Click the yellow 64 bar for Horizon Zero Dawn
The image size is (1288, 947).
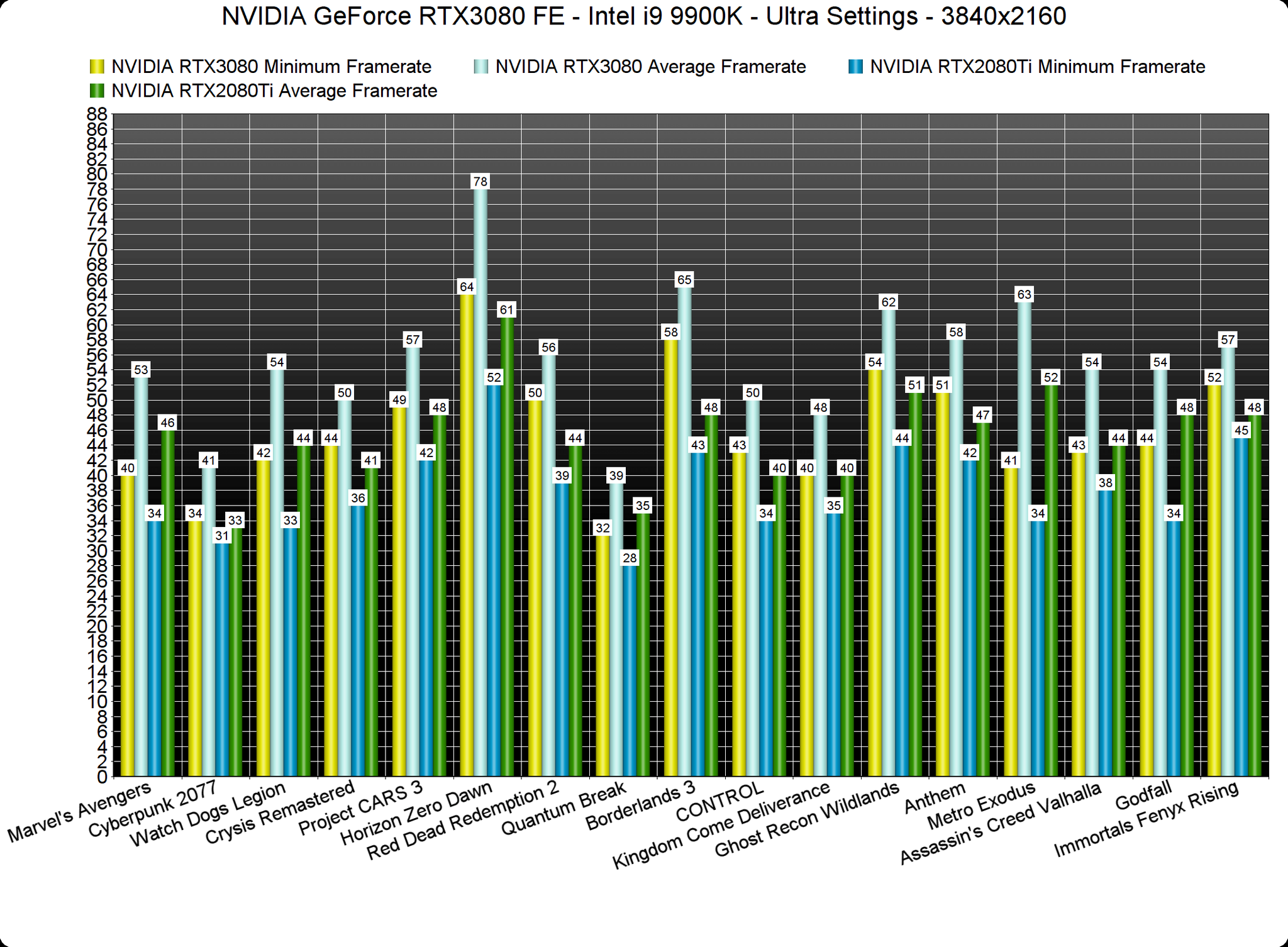467,534
